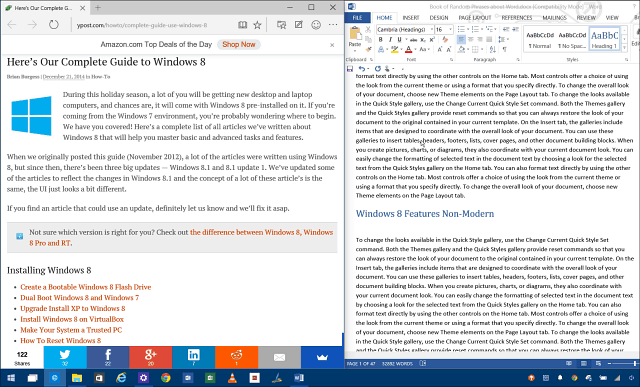The height and width of the screenshot is (387, 640).
Task: Share the article on Twitter
Action: click(65, 357)
